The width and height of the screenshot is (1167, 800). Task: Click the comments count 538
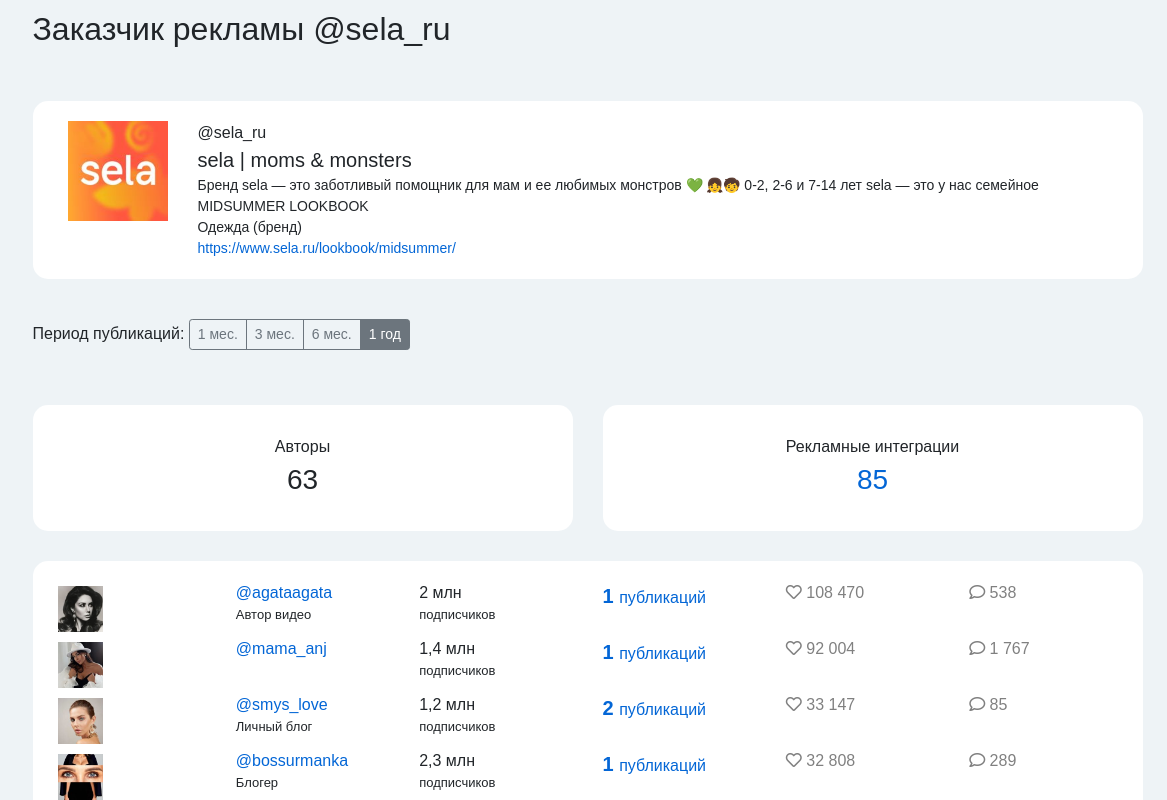pyautogui.click(x=1003, y=592)
